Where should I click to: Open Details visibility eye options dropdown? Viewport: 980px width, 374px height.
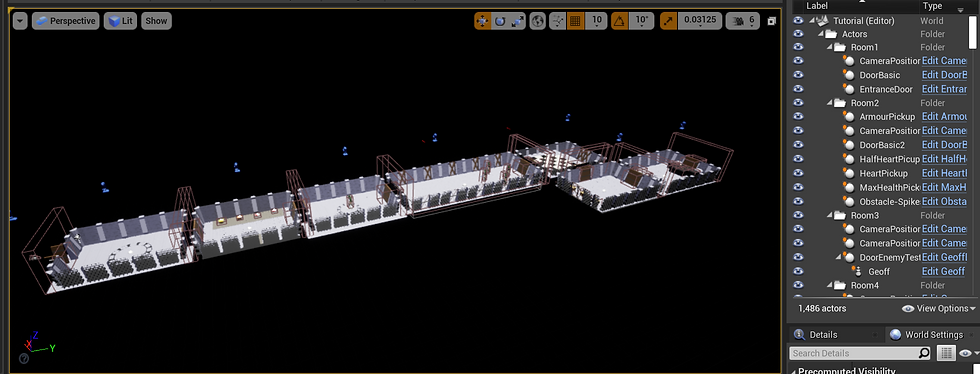click(x=968, y=353)
